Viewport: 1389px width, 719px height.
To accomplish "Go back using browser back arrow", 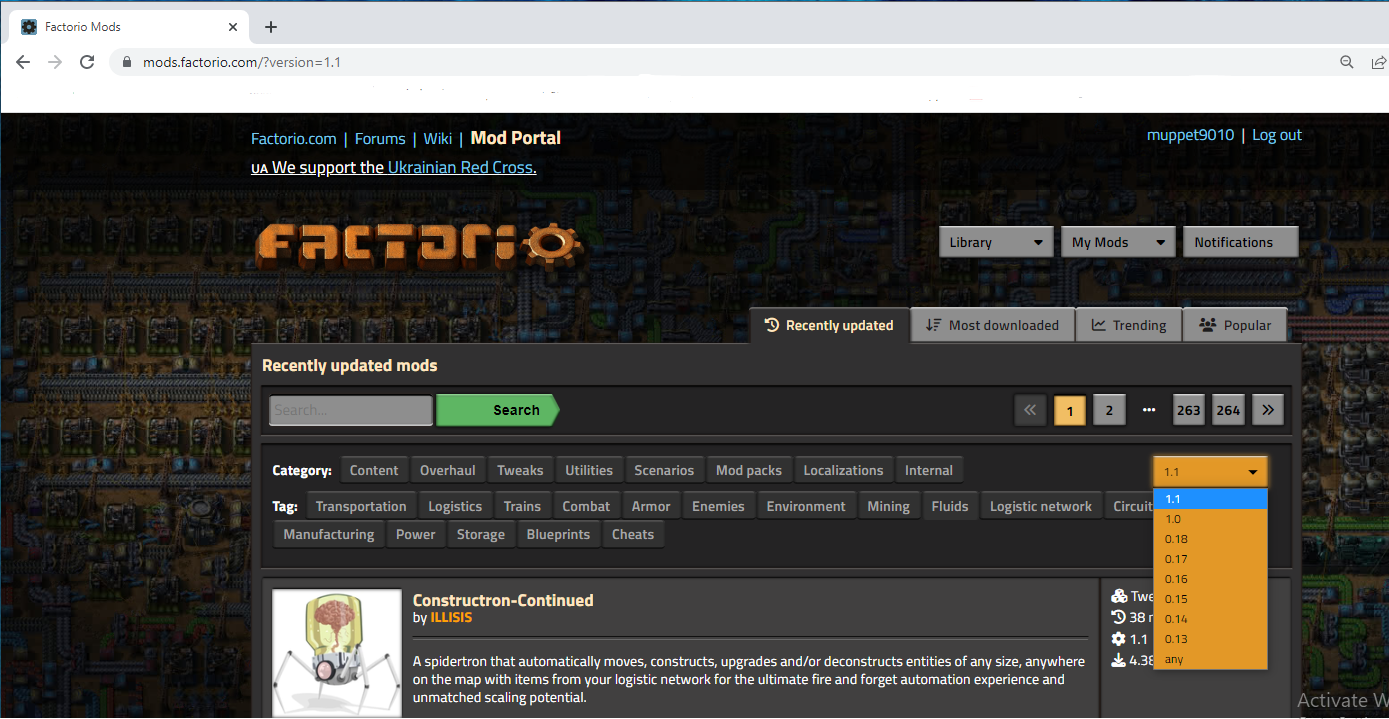I will pos(23,62).
